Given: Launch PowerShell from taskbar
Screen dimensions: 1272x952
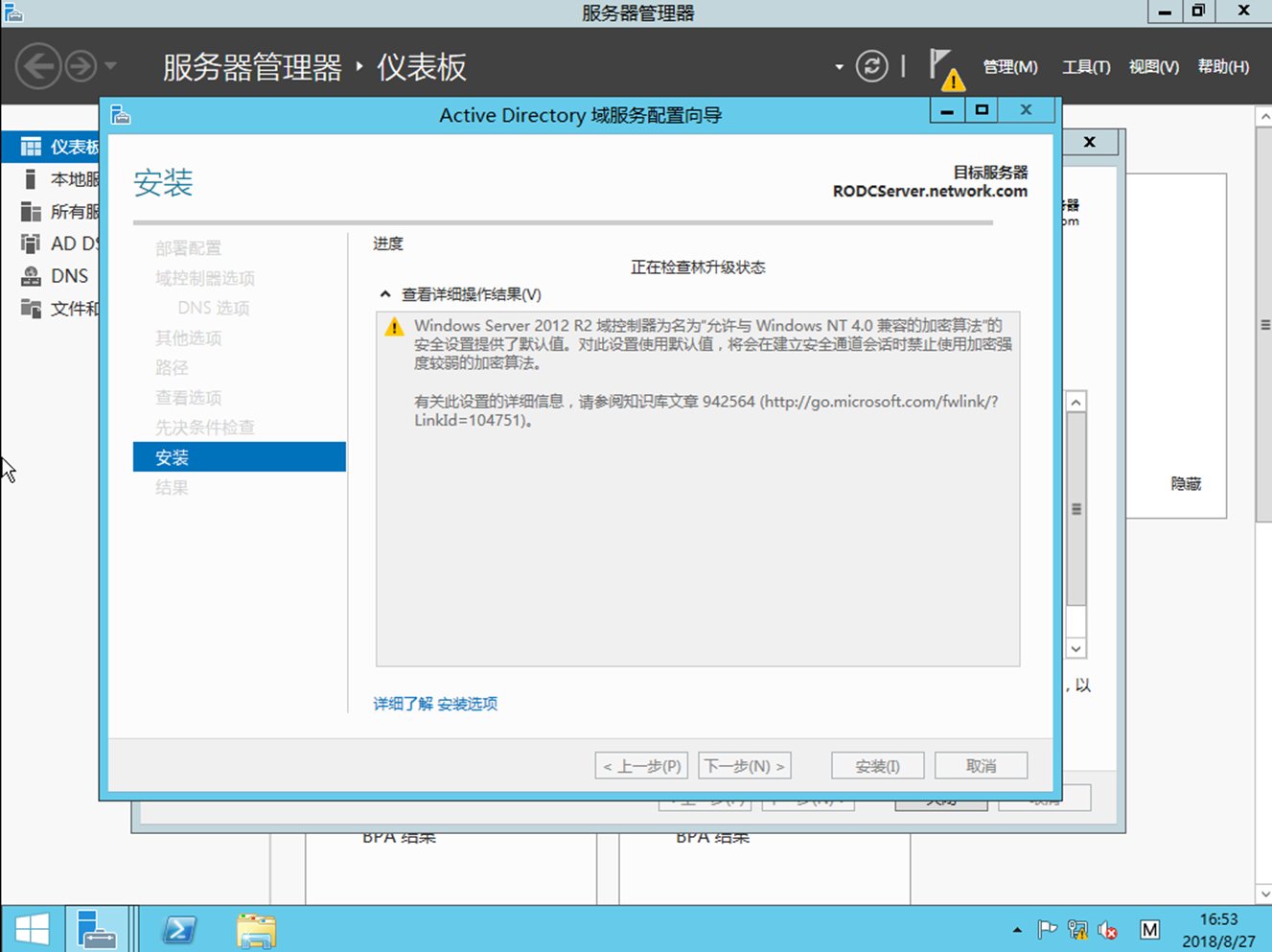Looking at the screenshot, I should pos(179,929).
